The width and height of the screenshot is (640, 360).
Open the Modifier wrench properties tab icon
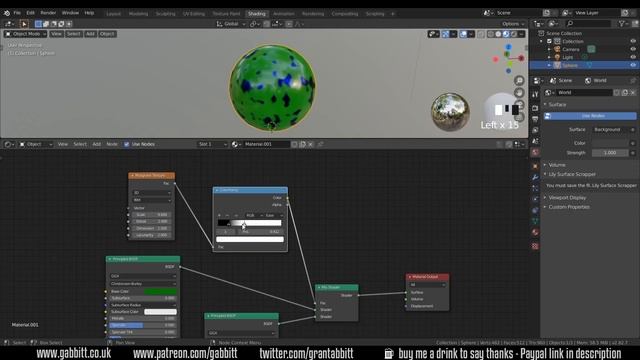pyautogui.click(x=535, y=177)
